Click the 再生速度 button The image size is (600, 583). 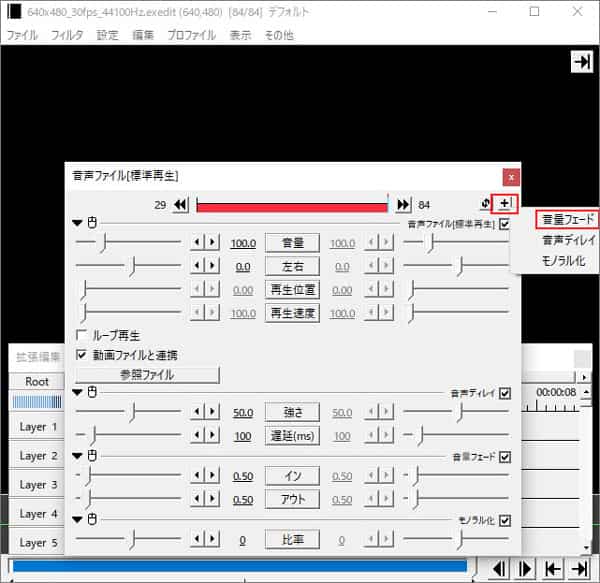(x=292, y=313)
